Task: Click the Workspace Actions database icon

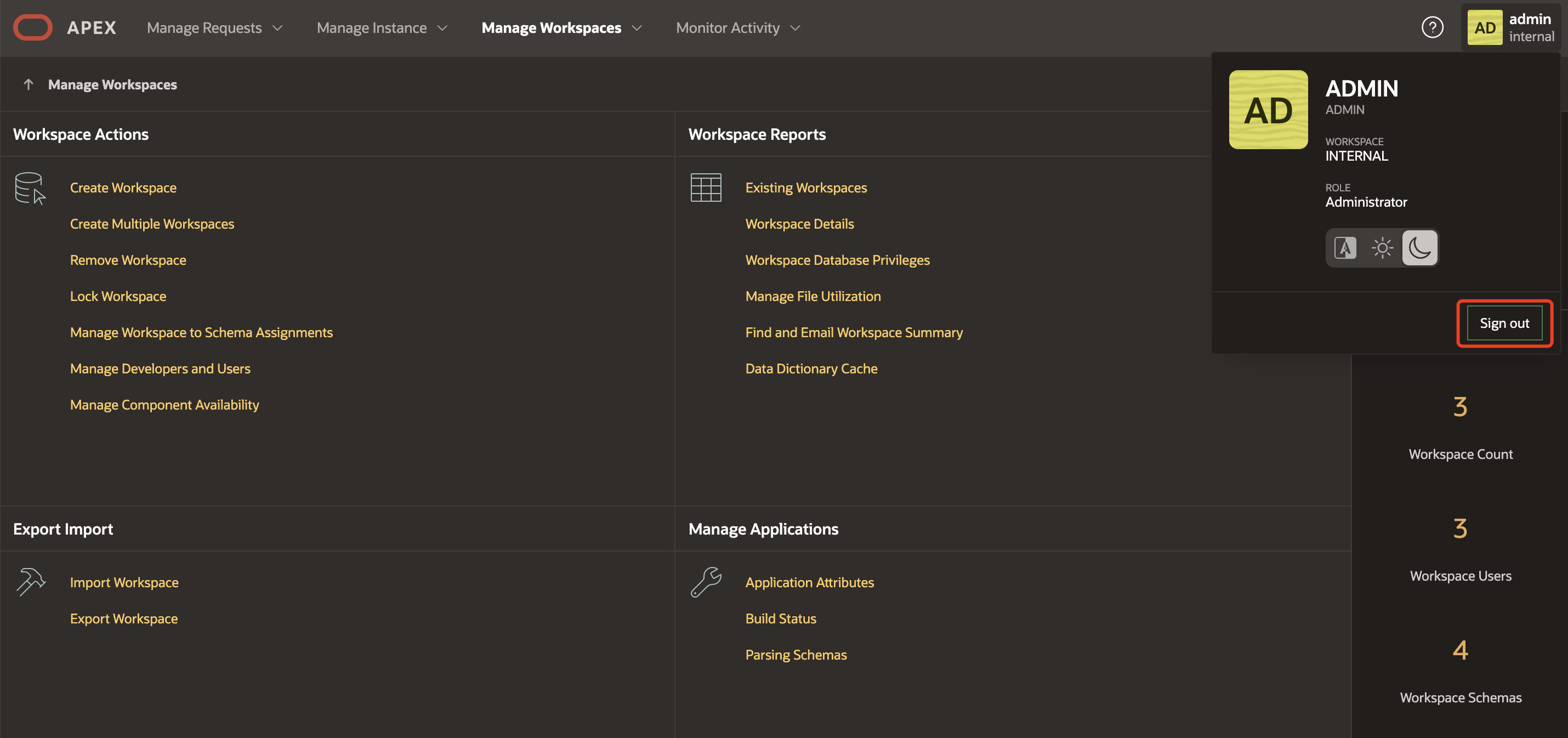Action: [x=30, y=188]
